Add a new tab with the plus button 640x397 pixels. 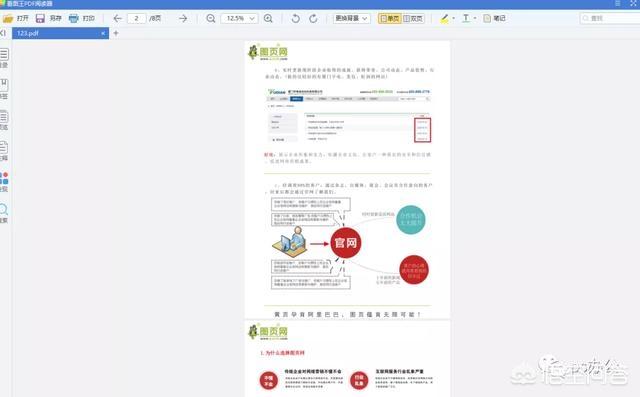(116, 33)
